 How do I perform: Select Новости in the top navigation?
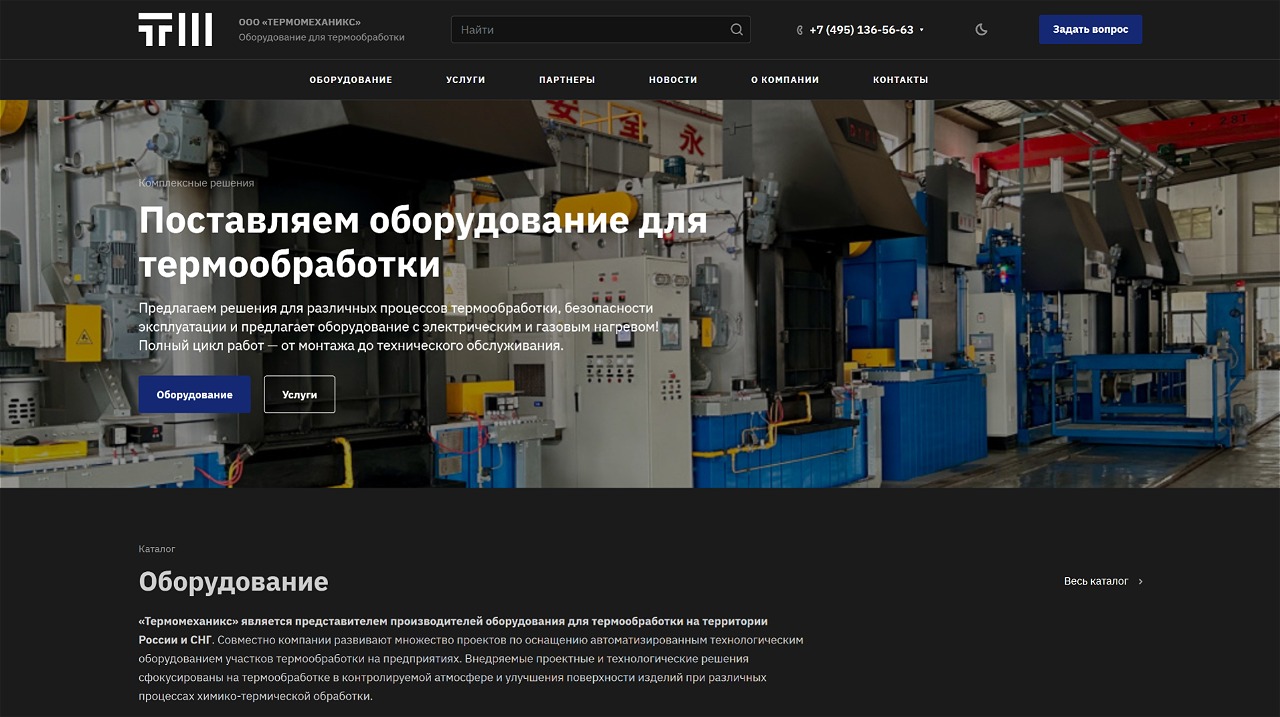coord(673,80)
